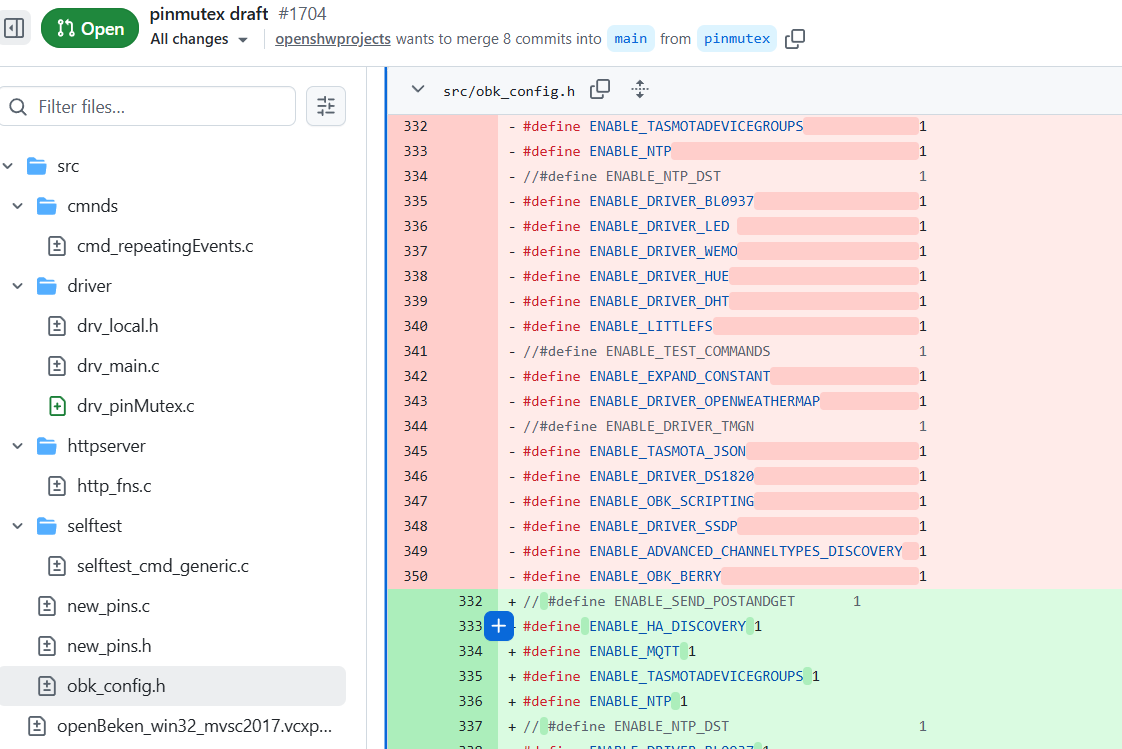Click the modified-file icon beside http_fns.c
Viewport: 1122px width, 749px height.
(x=57, y=486)
